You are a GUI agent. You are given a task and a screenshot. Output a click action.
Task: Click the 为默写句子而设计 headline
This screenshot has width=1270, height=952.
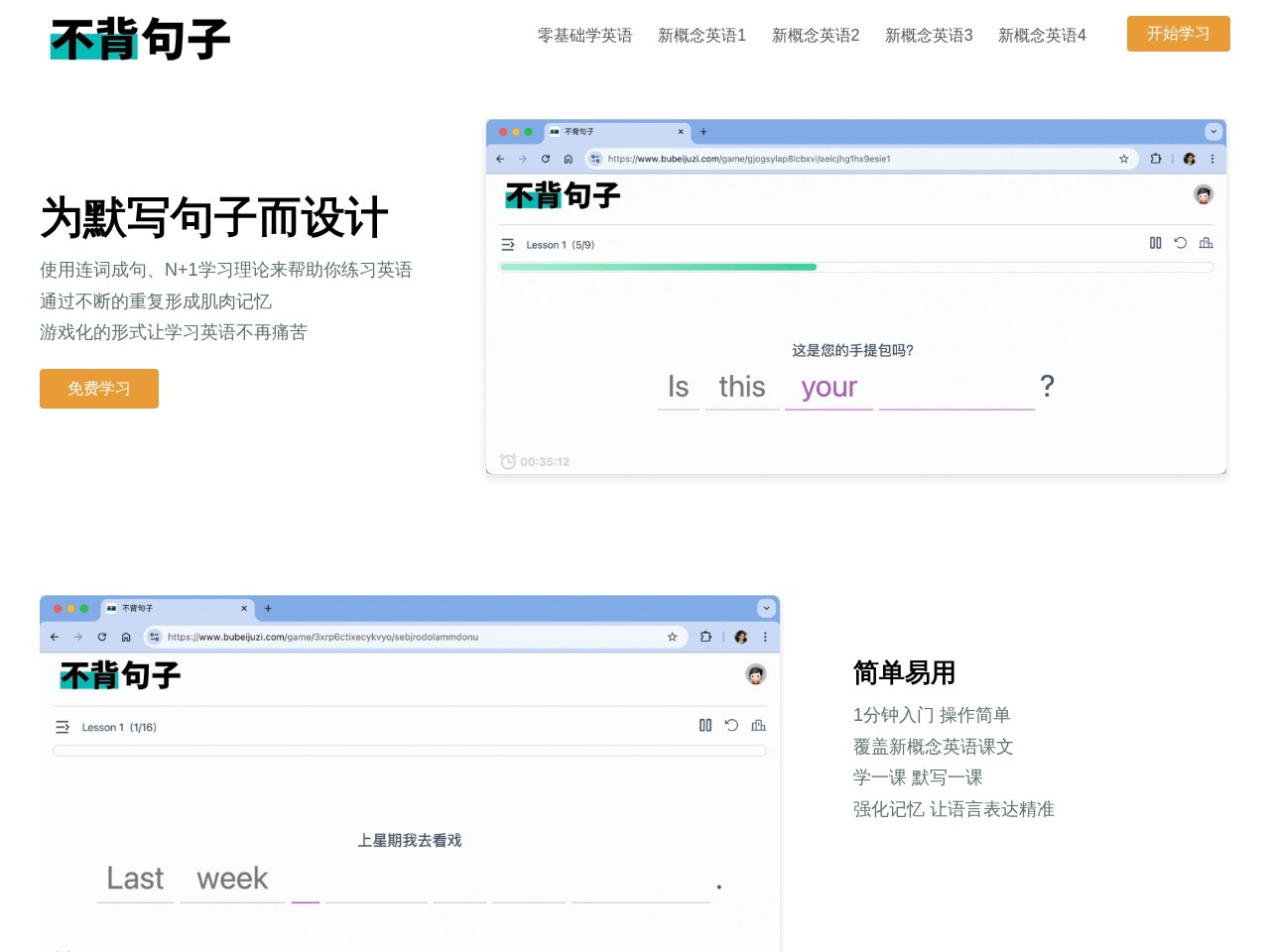214,218
